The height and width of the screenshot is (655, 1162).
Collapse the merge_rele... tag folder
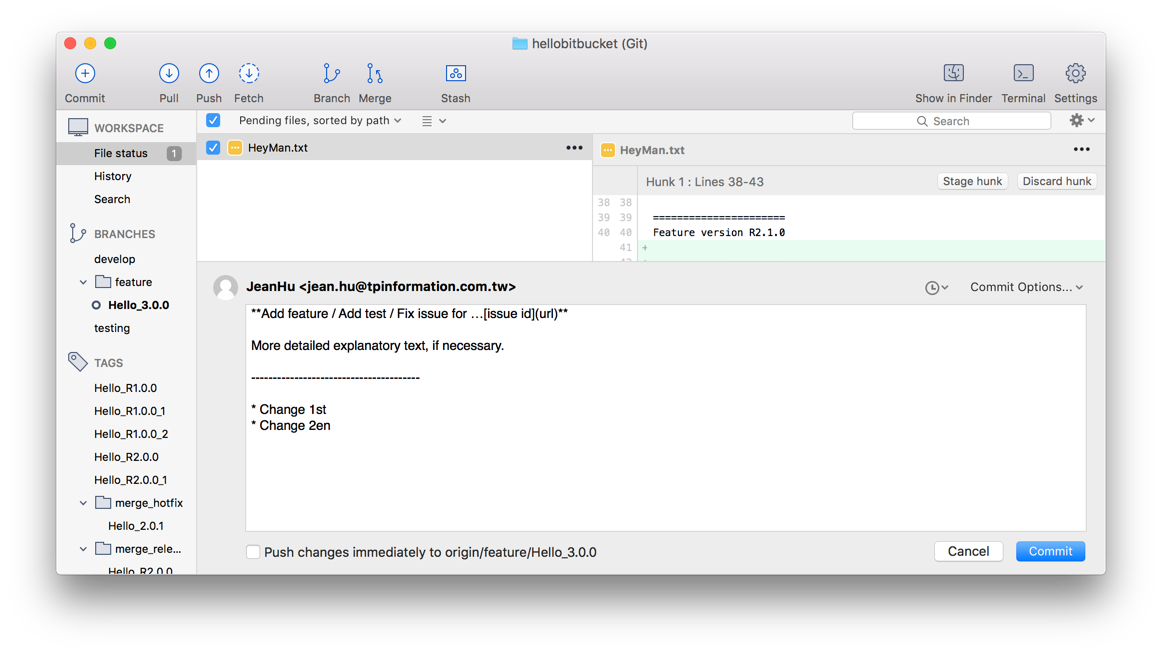[x=83, y=549]
